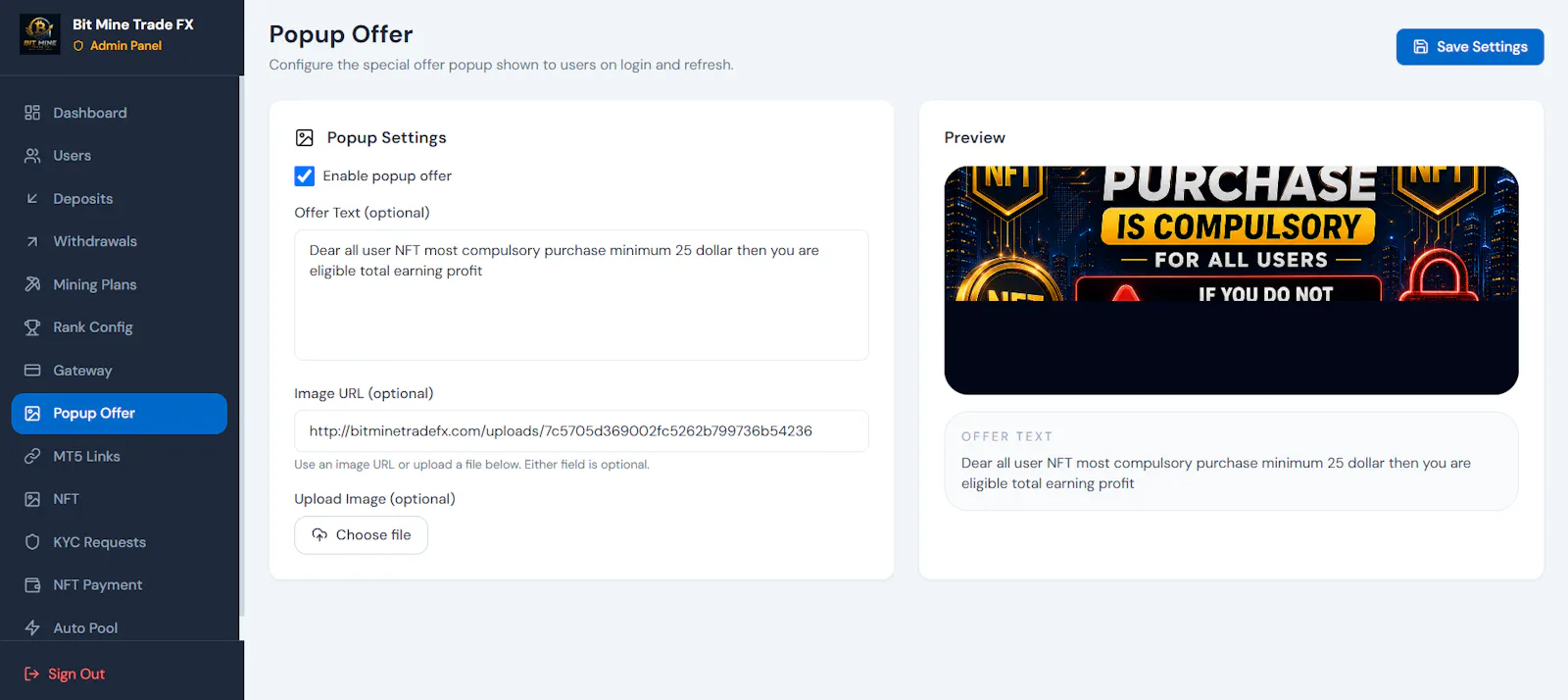
Task: Click the Enable popup offer label text
Action: (x=387, y=176)
